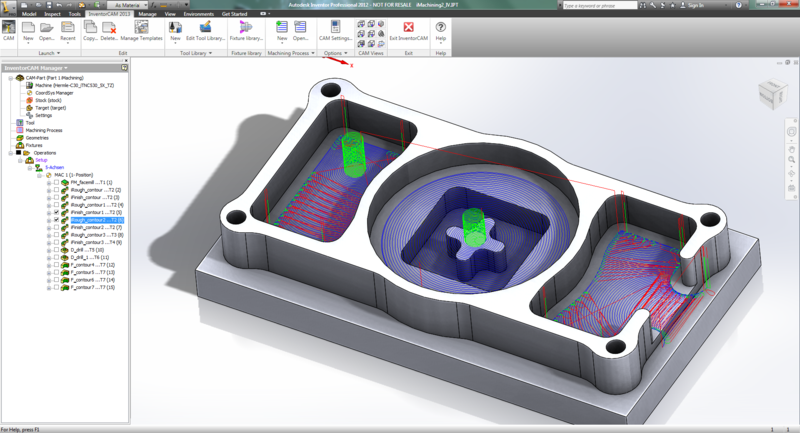
Task: Open CAM Settings
Action: coord(334,29)
